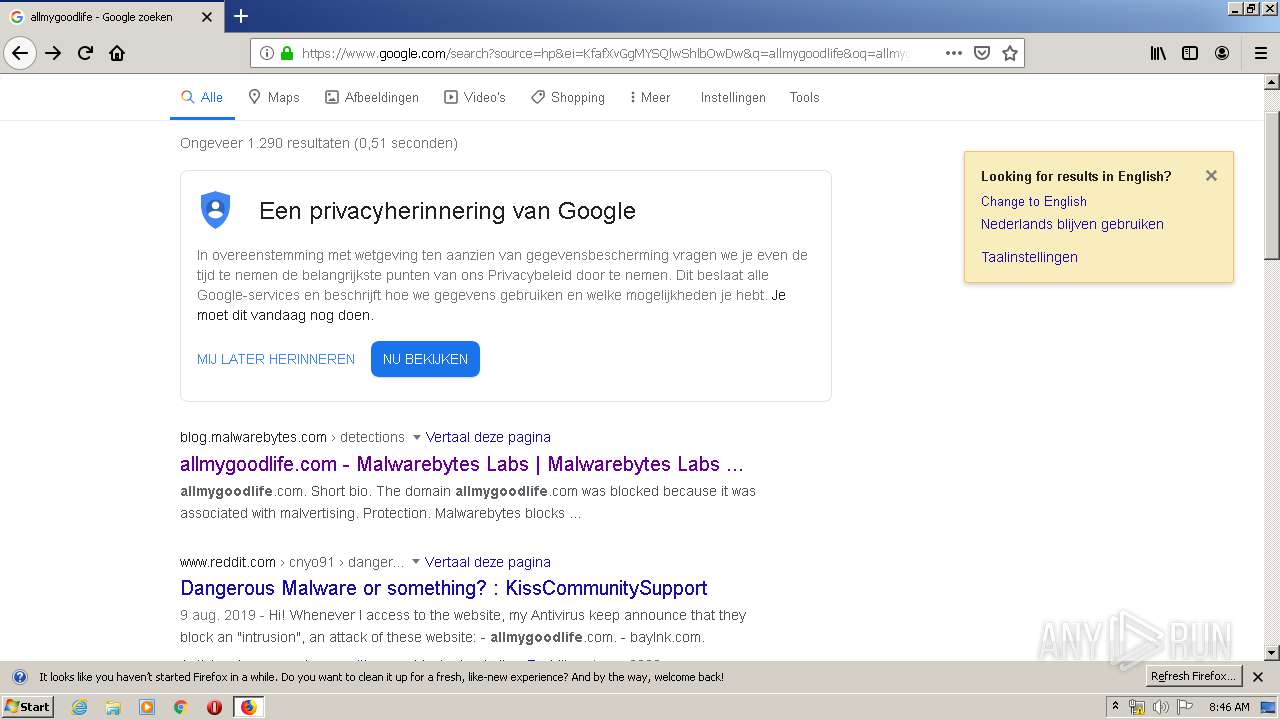Translate the Malwarebytes result with Vertaal deze pagina

(x=488, y=437)
